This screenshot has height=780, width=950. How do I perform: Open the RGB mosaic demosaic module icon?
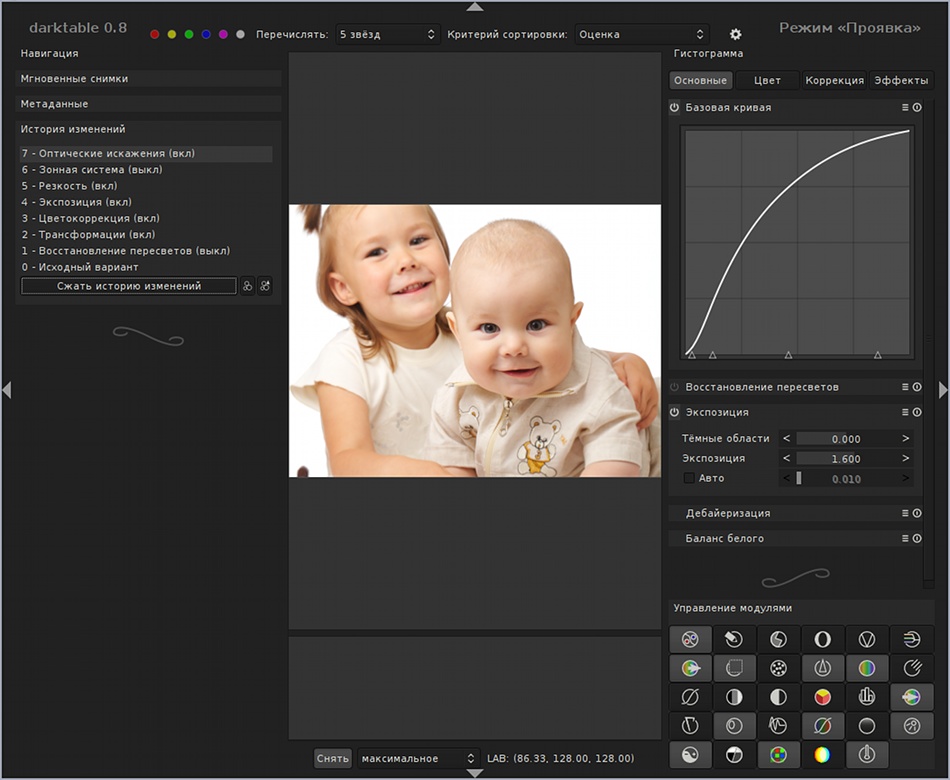pyautogui.click(x=778, y=755)
